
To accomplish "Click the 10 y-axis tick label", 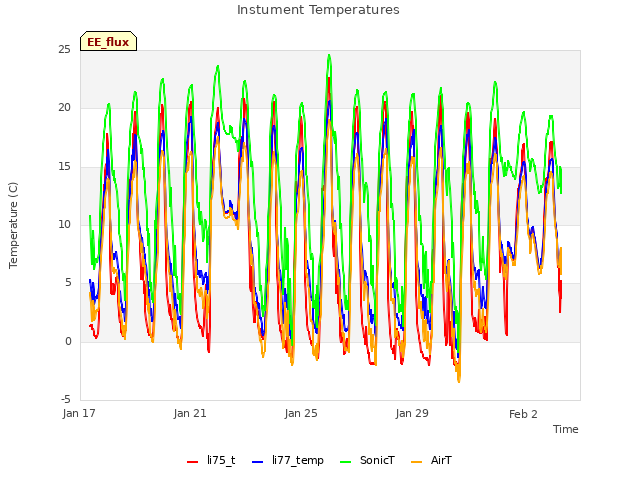I will pos(64,224).
